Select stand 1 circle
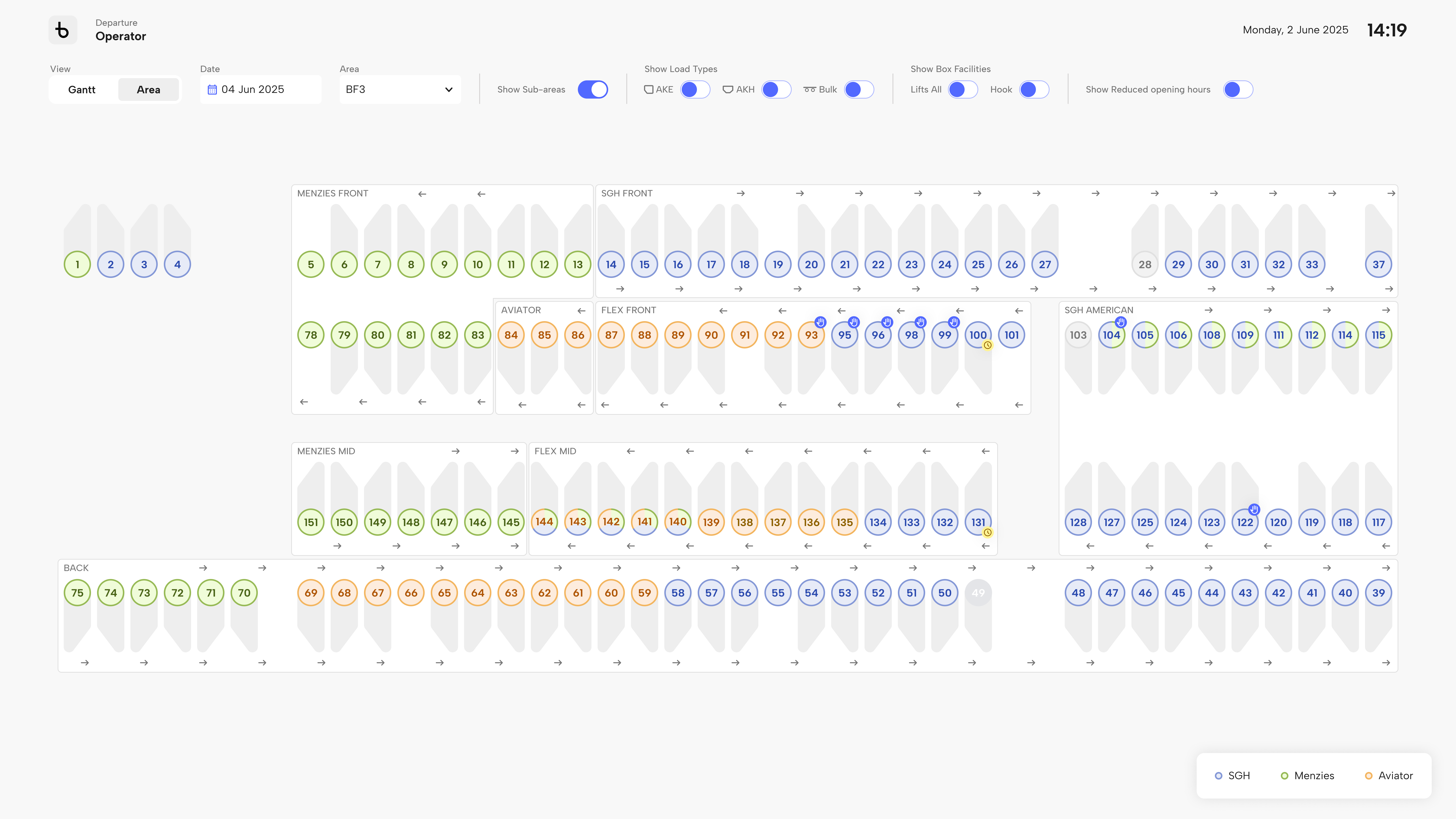The height and width of the screenshot is (819, 1456). [x=77, y=264]
